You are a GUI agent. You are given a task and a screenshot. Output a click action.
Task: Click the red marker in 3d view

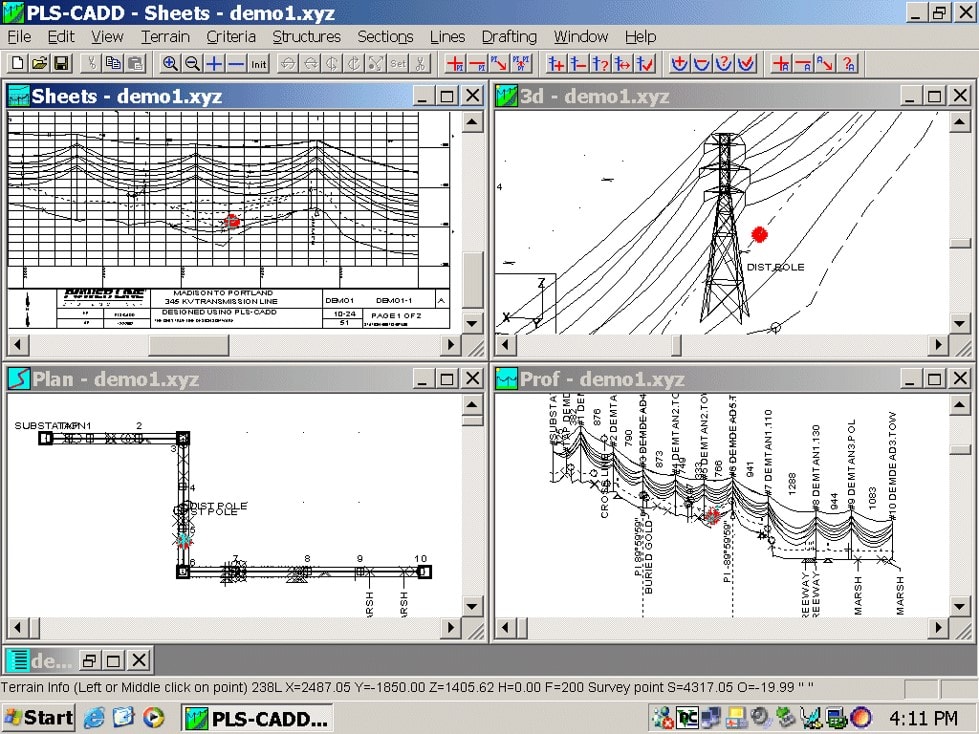tap(759, 234)
